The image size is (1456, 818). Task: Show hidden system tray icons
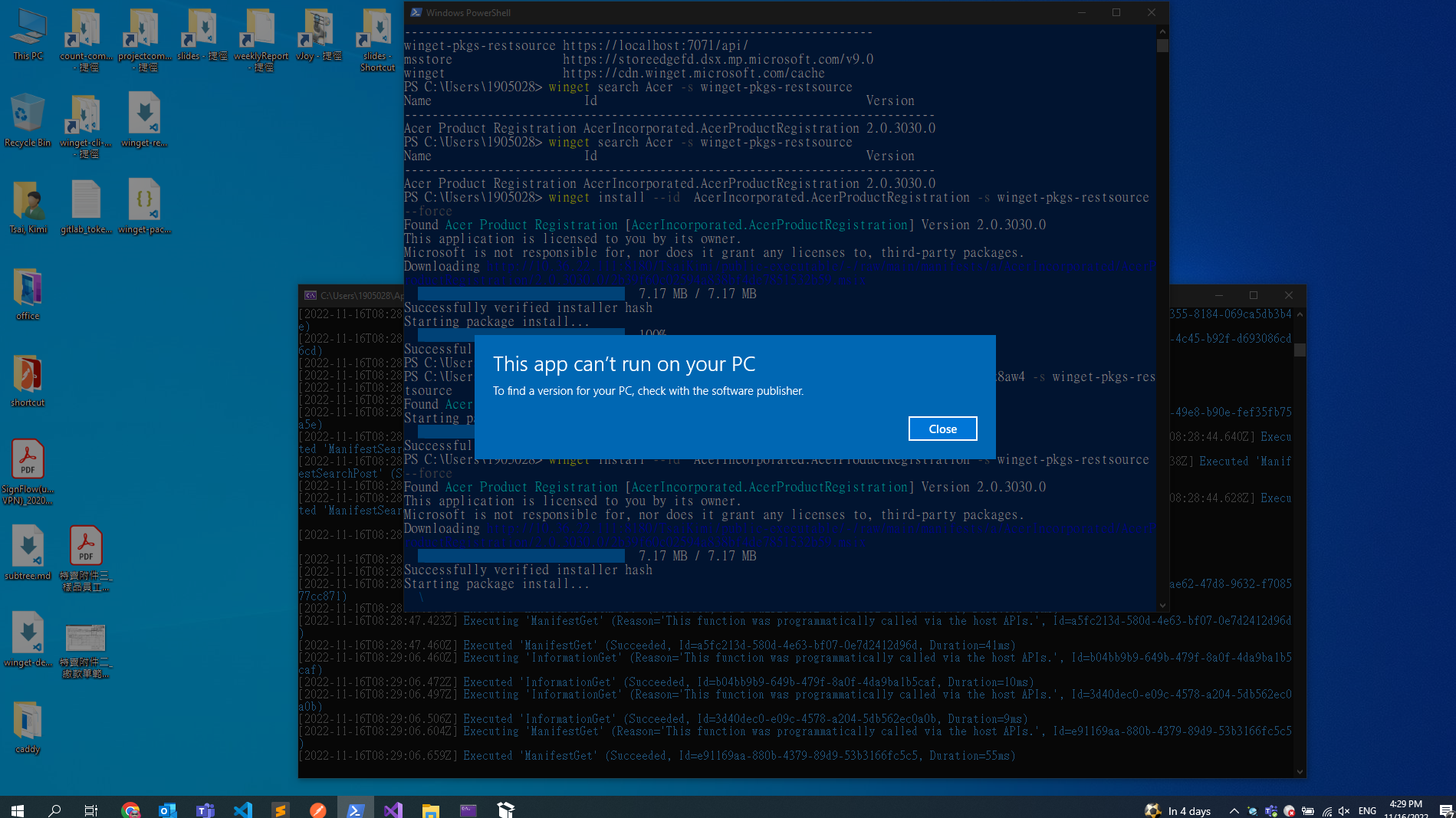tap(1234, 810)
